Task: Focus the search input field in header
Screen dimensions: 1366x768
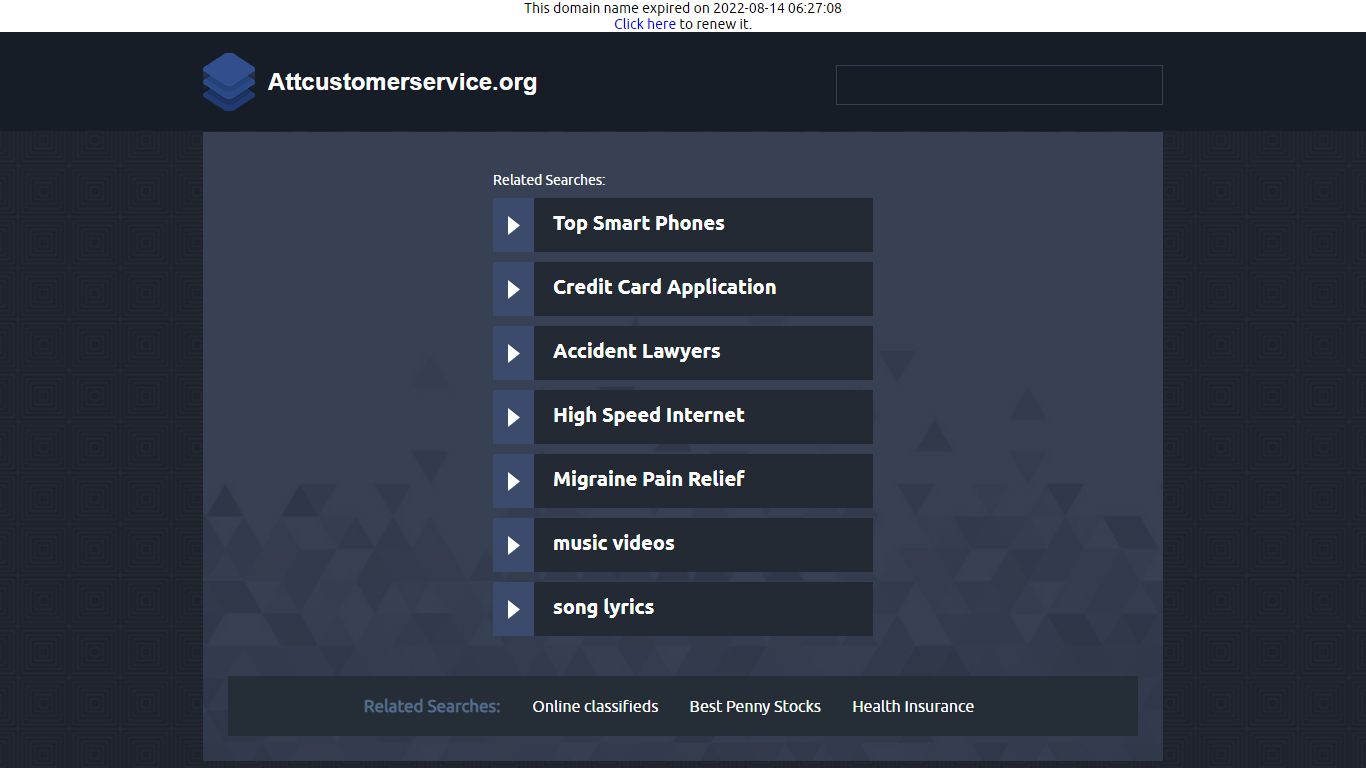Action: coord(999,85)
